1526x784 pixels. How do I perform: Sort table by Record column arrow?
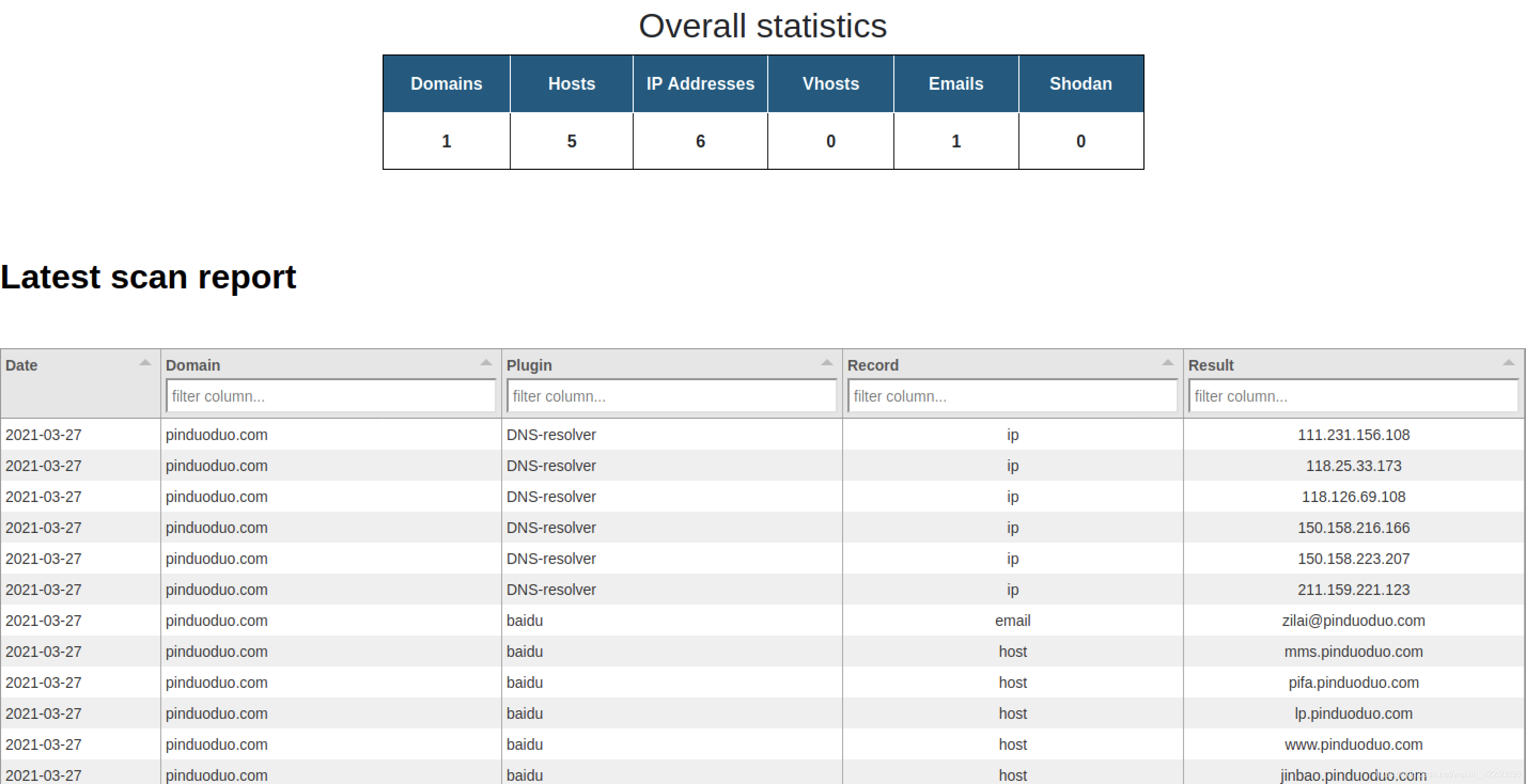pos(1167,363)
